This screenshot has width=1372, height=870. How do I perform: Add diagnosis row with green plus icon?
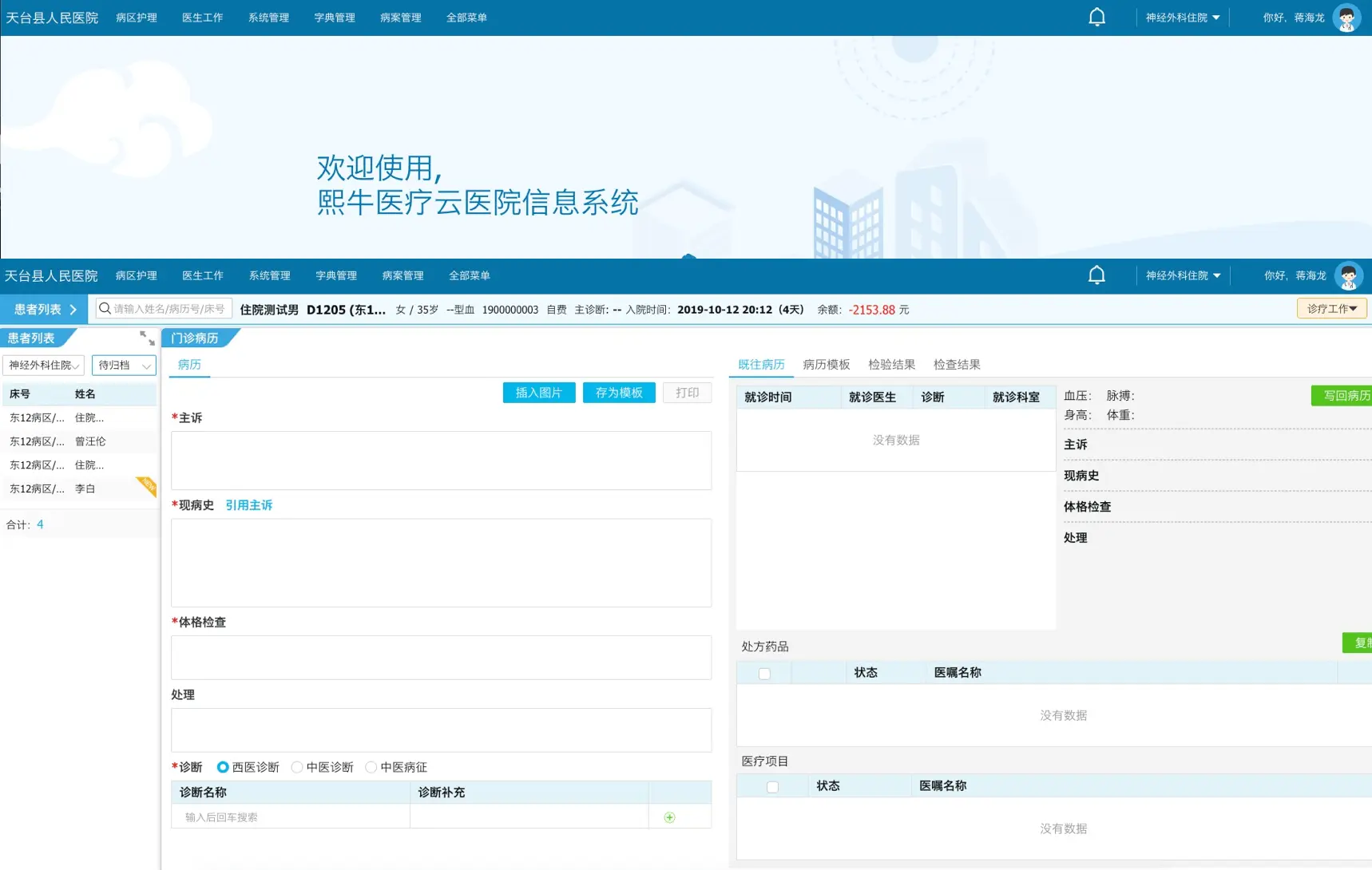(x=669, y=817)
